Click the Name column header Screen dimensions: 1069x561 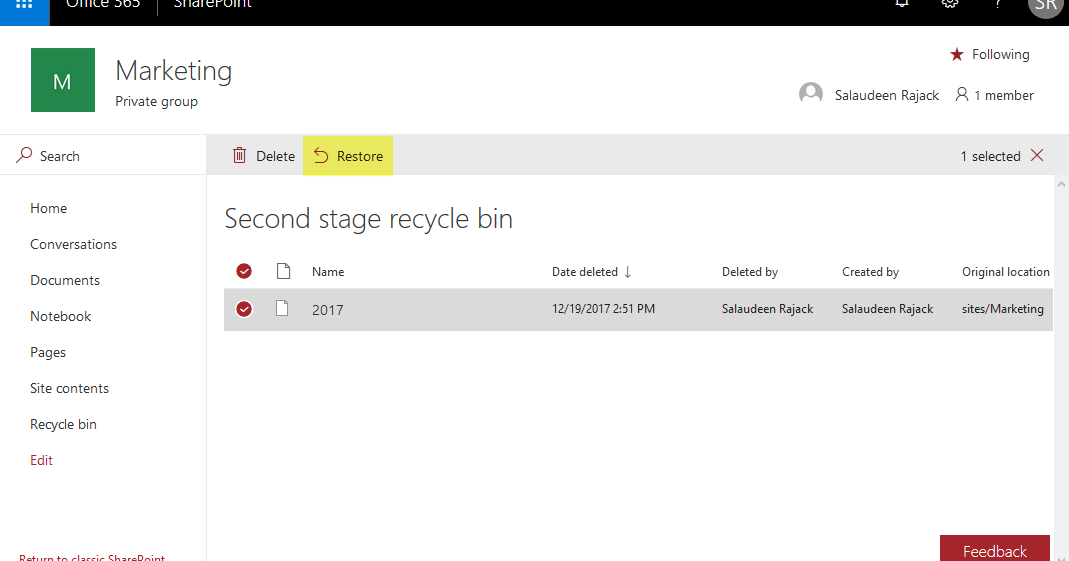click(328, 271)
